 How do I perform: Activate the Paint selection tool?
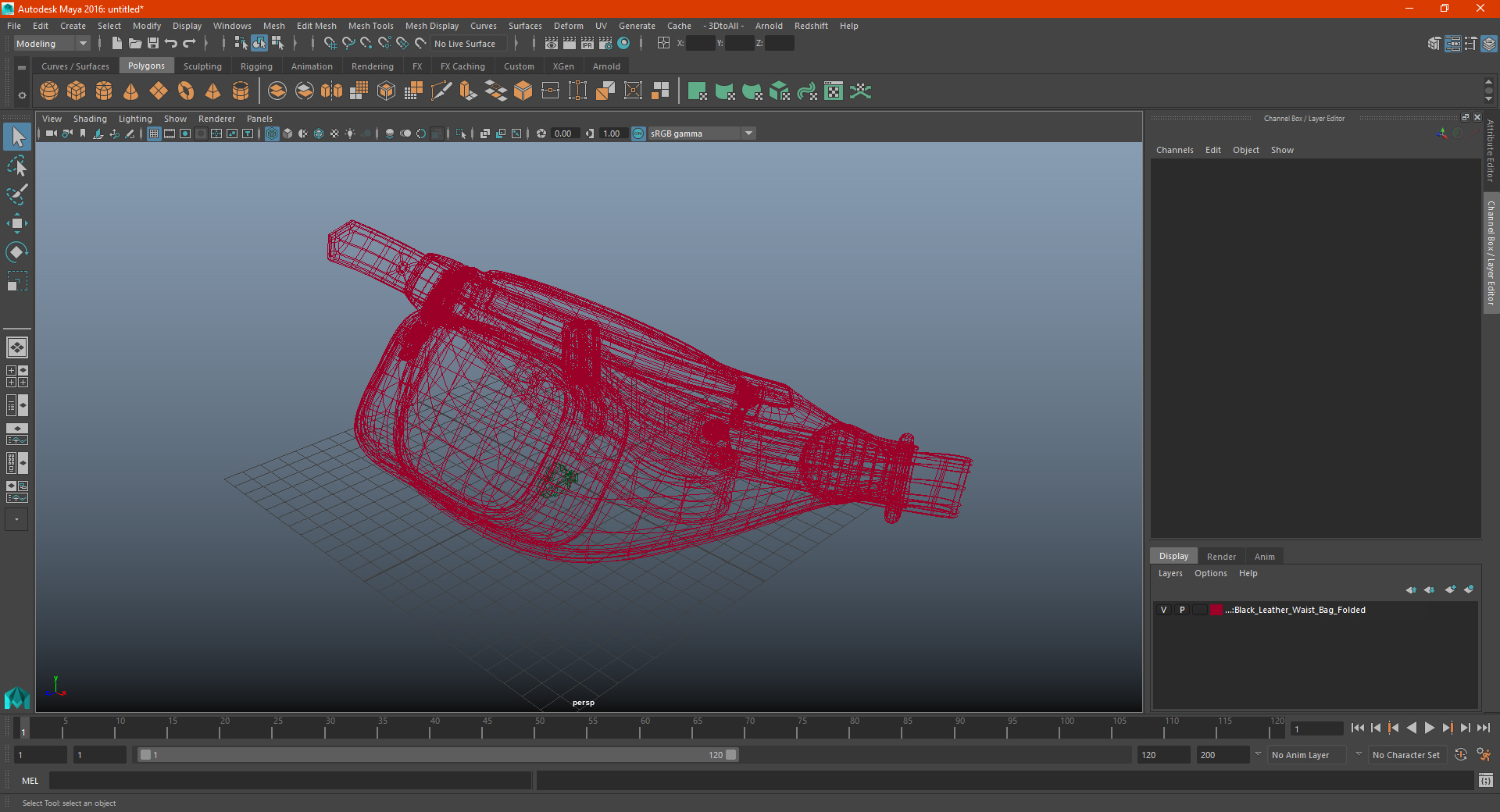click(17, 194)
